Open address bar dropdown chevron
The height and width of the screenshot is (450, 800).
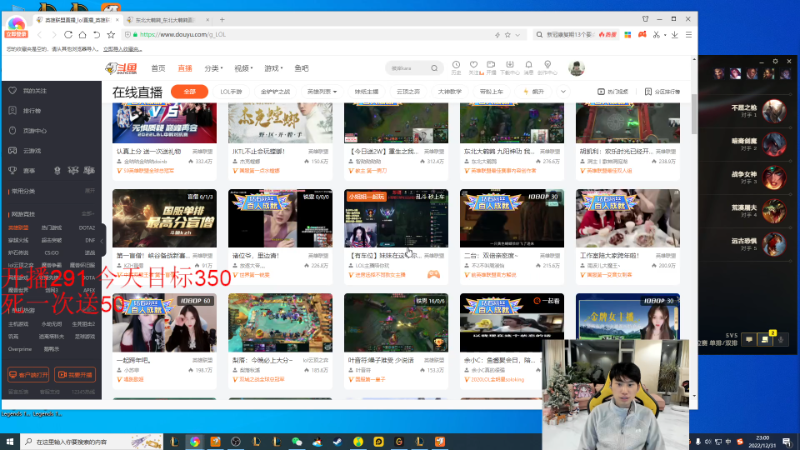coord(518,35)
